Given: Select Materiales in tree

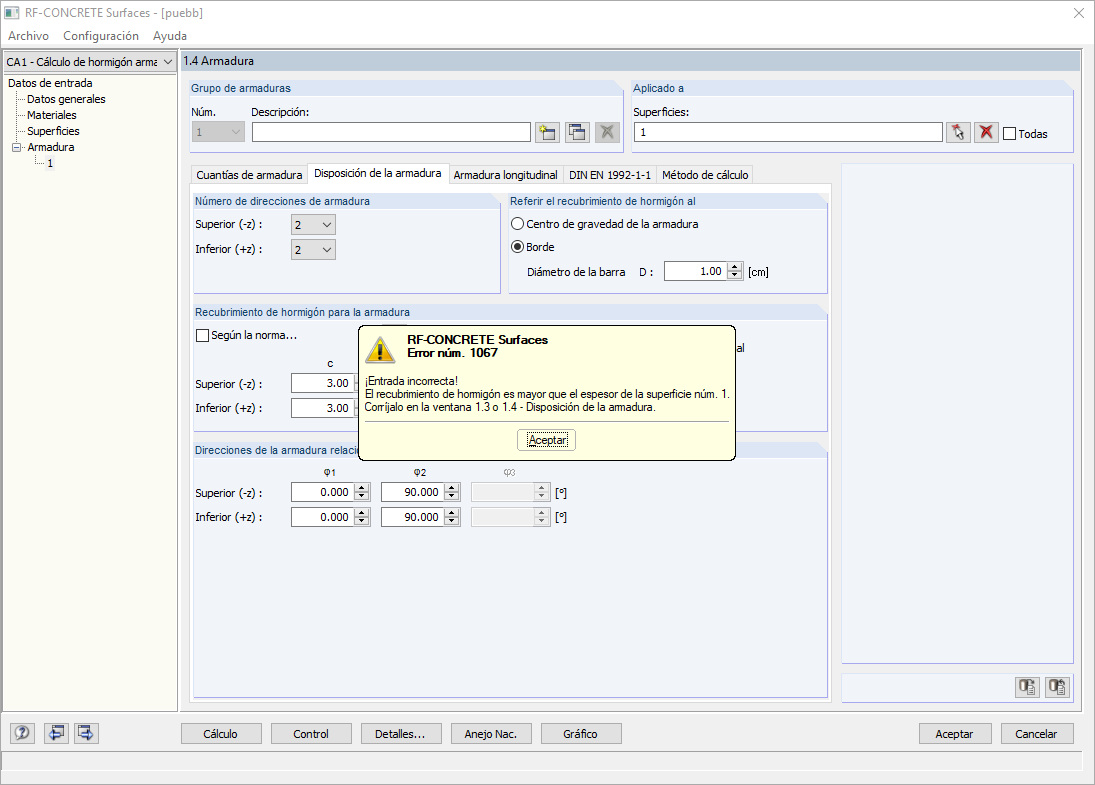Looking at the screenshot, I should [52, 115].
